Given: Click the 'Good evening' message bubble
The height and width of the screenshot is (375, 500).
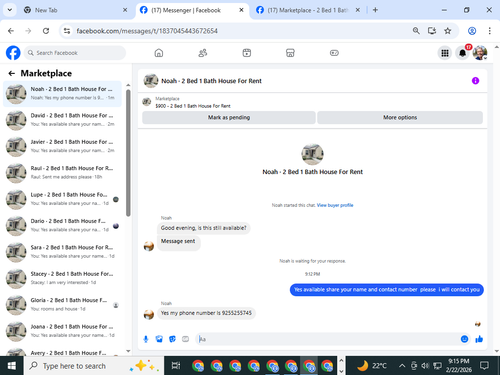Looking at the screenshot, I should (204, 228).
